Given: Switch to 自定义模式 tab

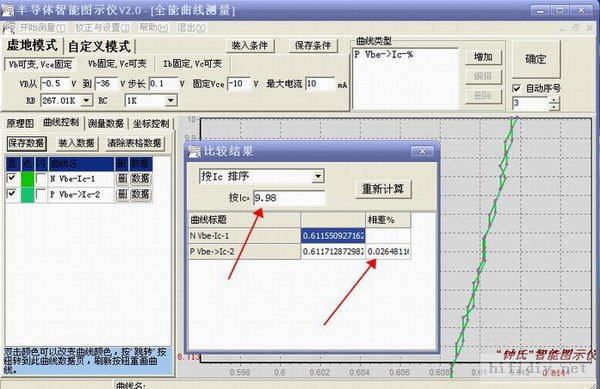Looking at the screenshot, I should (x=99, y=46).
